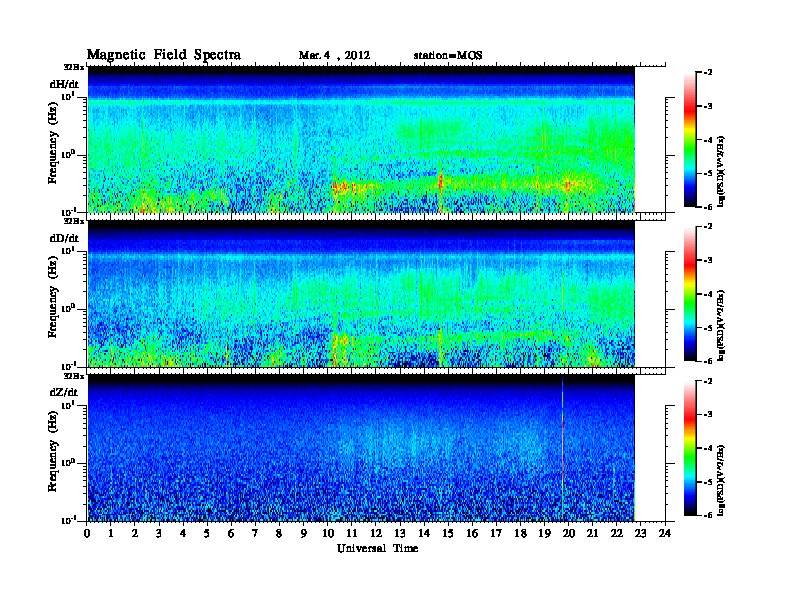This screenshot has height=612, width=792.
Task: Click the dH/dt spectrogram plot area
Action: pos(361,139)
